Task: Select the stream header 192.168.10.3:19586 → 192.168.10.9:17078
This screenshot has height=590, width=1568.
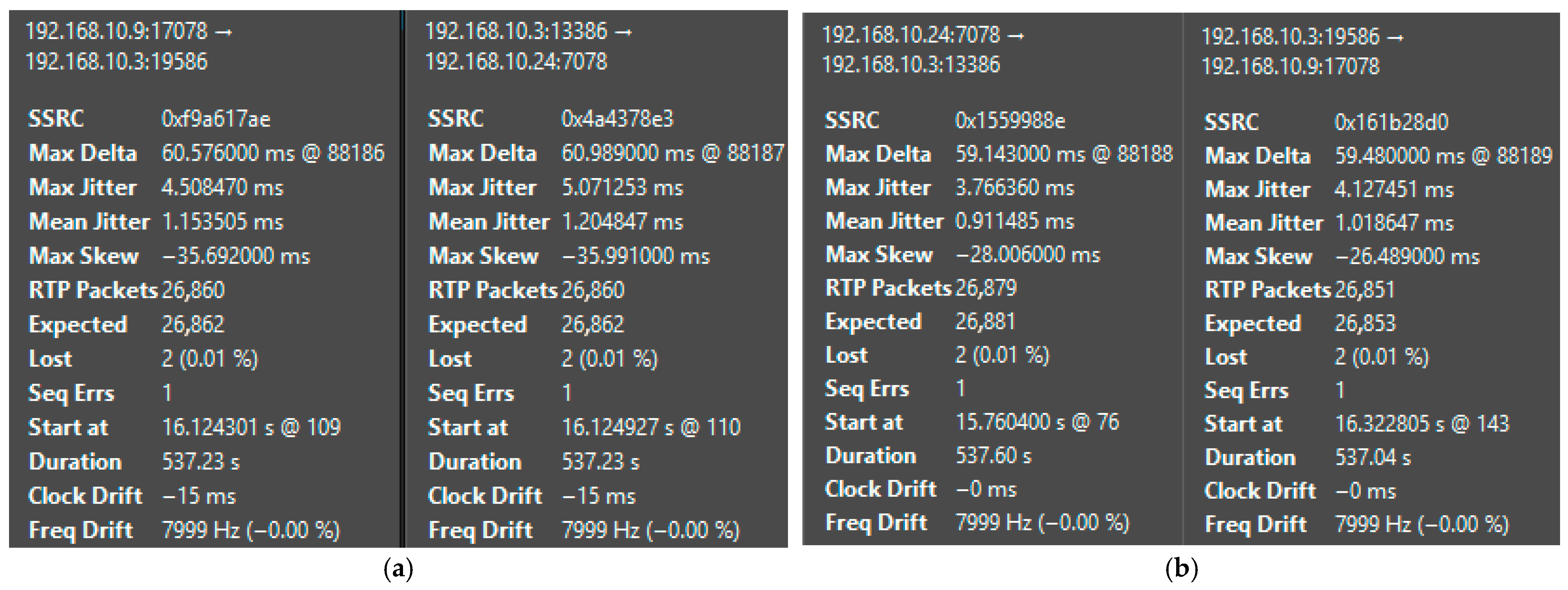Action: [x=1301, y=51]
